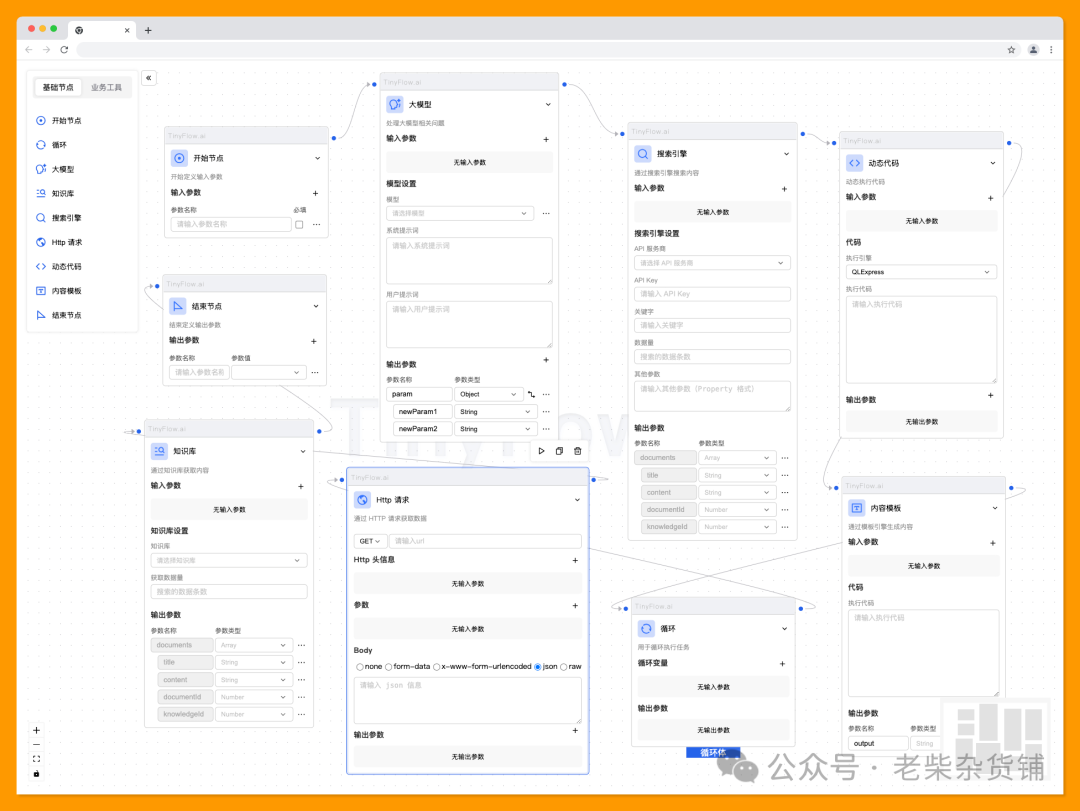
Task: Select the 循环 item in the sidebar
Action: coord(52,145)
